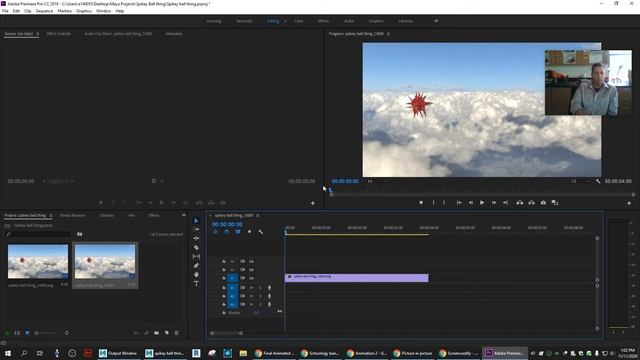Open the Project panel menu
640x360 pixels.
pyautogui.click(x=51, y=215)
